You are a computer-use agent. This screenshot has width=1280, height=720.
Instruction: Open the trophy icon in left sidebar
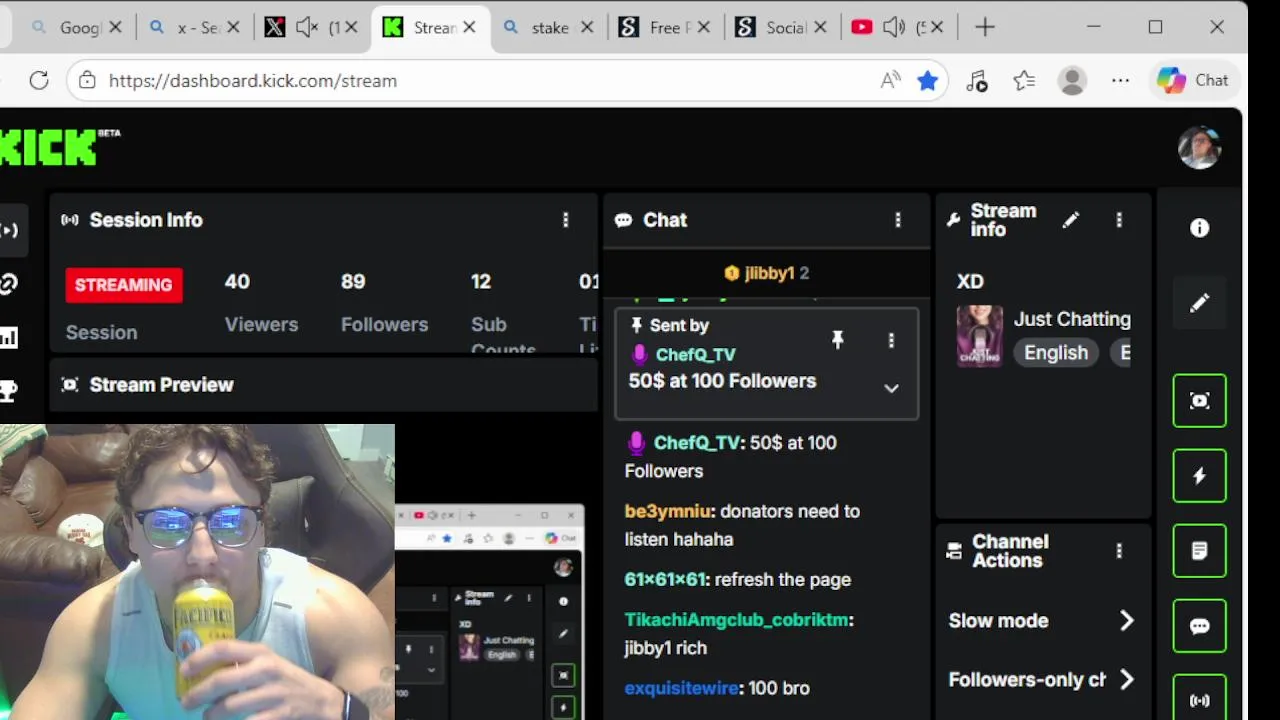(8, 391)
